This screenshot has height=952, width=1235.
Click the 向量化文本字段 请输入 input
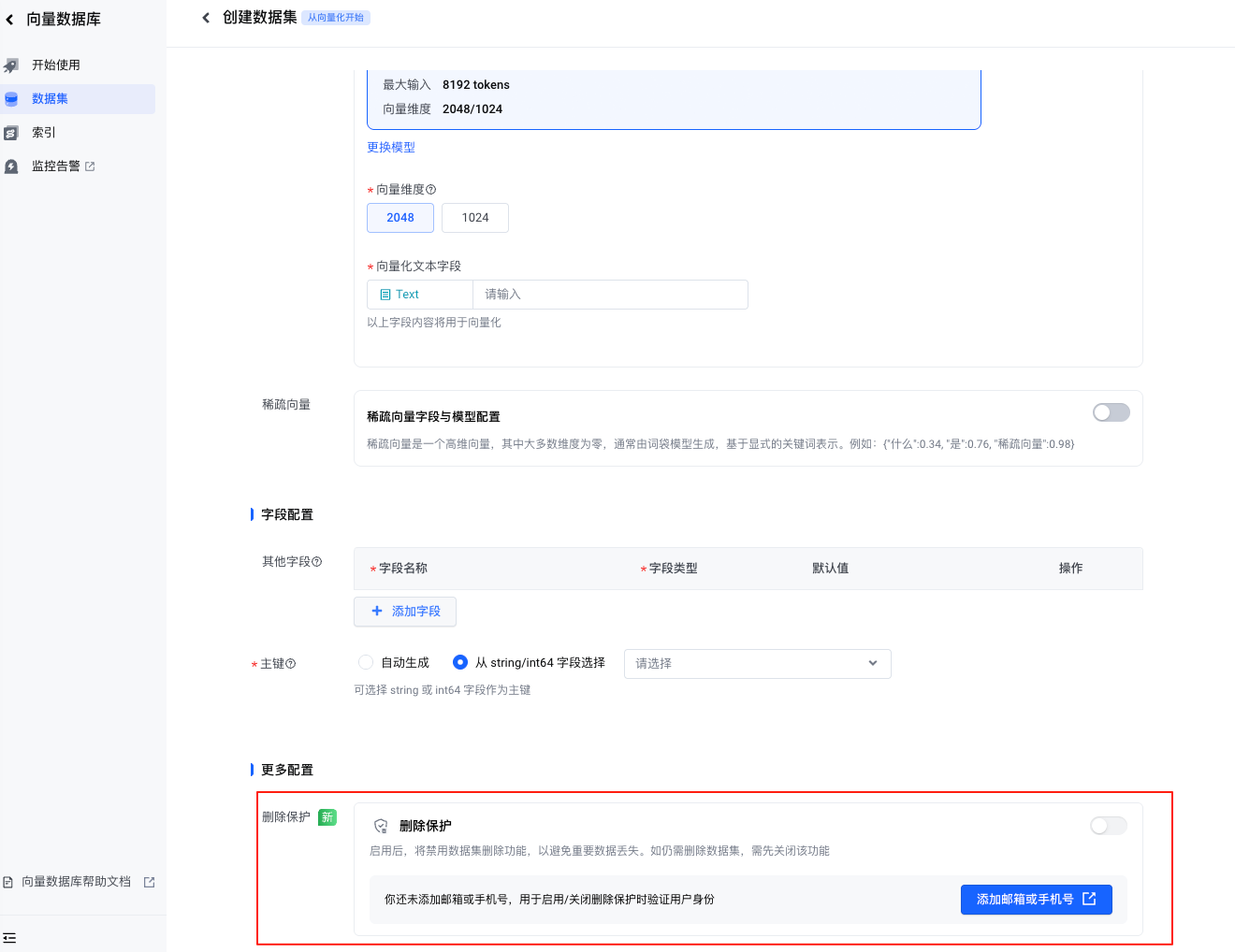(610, 295)
